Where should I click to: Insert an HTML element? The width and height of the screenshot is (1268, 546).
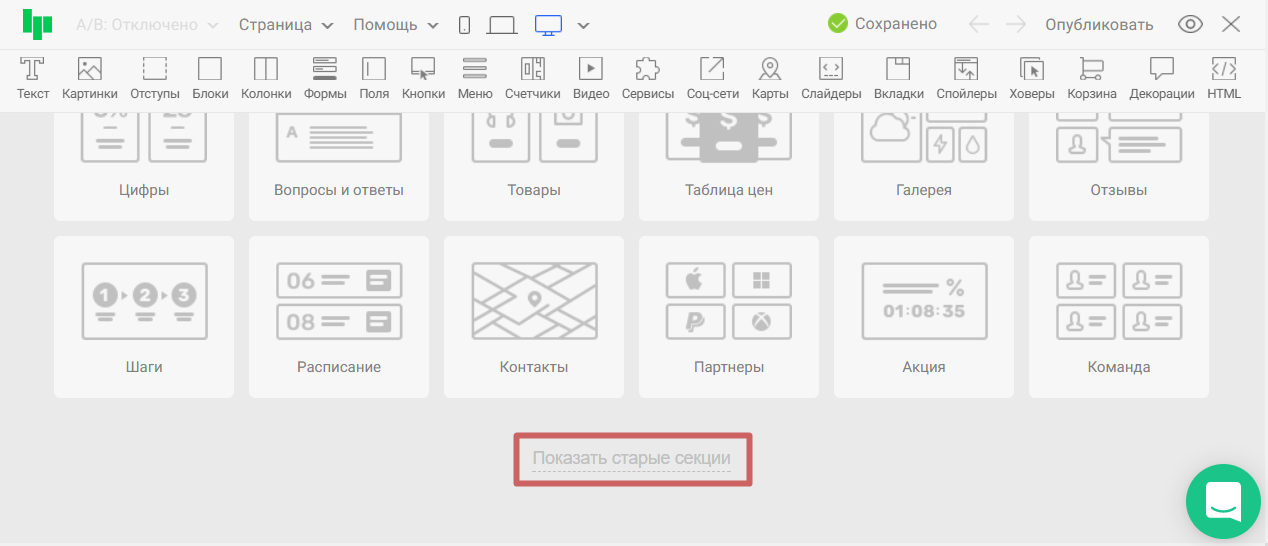(1223, 78)
